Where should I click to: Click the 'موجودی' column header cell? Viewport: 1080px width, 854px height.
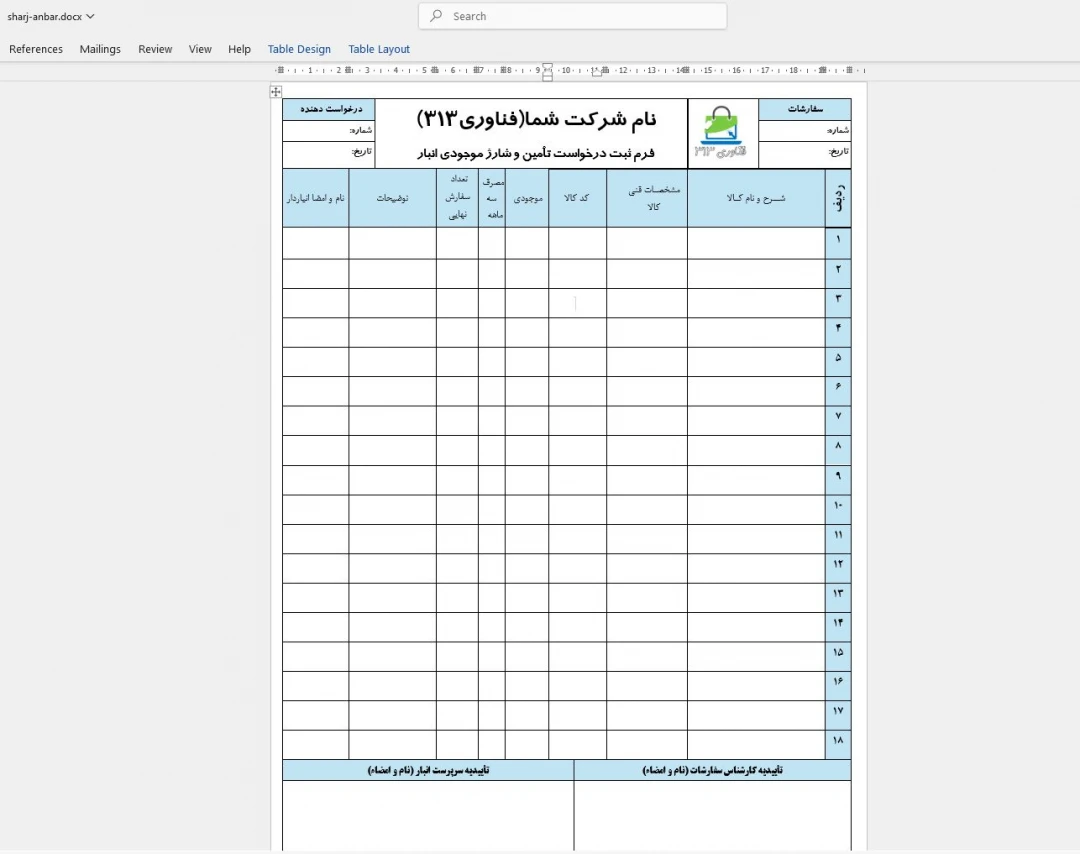(527, 198)
